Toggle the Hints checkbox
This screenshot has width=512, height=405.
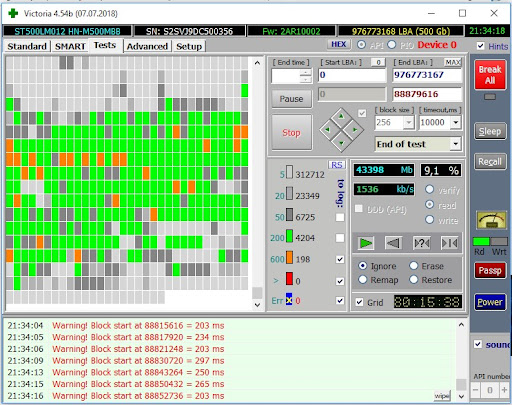pos(480,46)
